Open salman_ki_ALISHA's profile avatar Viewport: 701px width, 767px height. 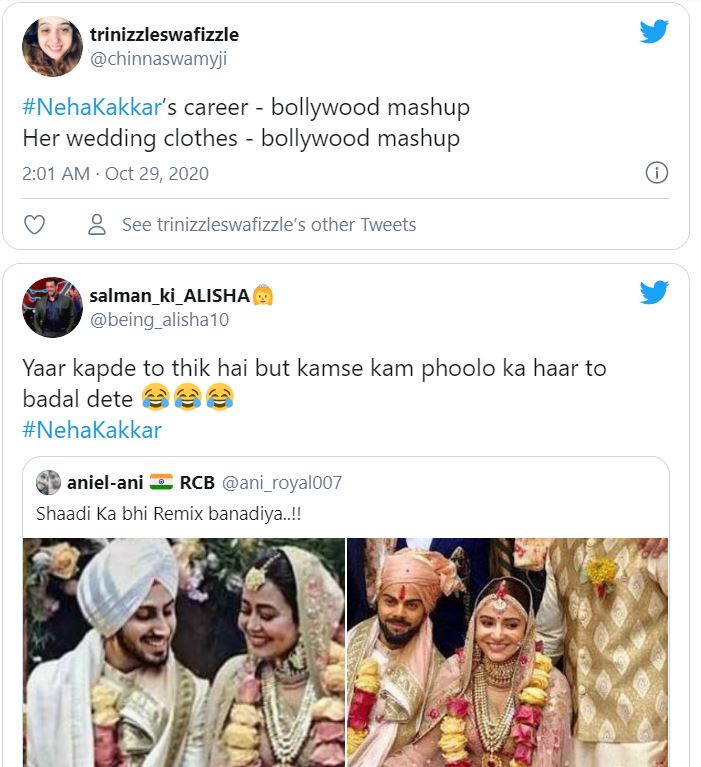[52, 307]
